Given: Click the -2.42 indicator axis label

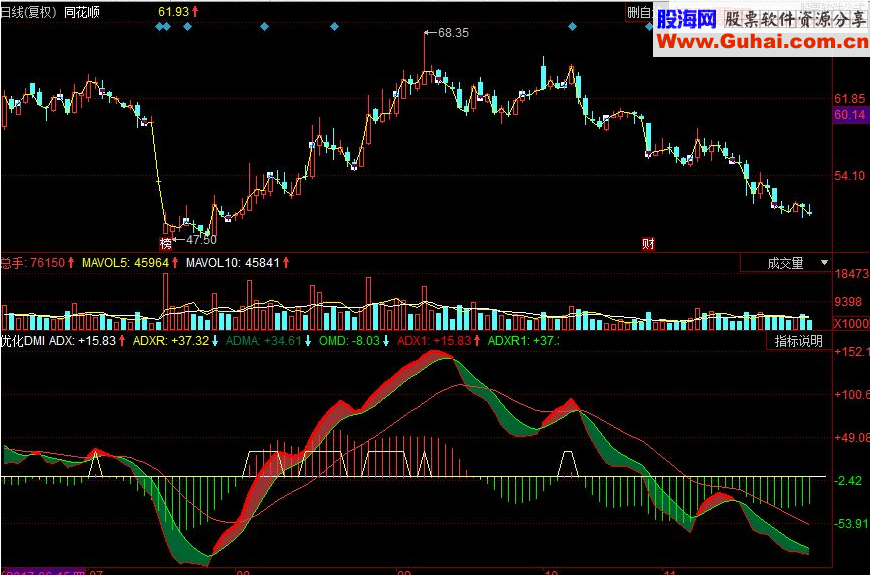Looking at the screenshot, I should click(849, 481).
